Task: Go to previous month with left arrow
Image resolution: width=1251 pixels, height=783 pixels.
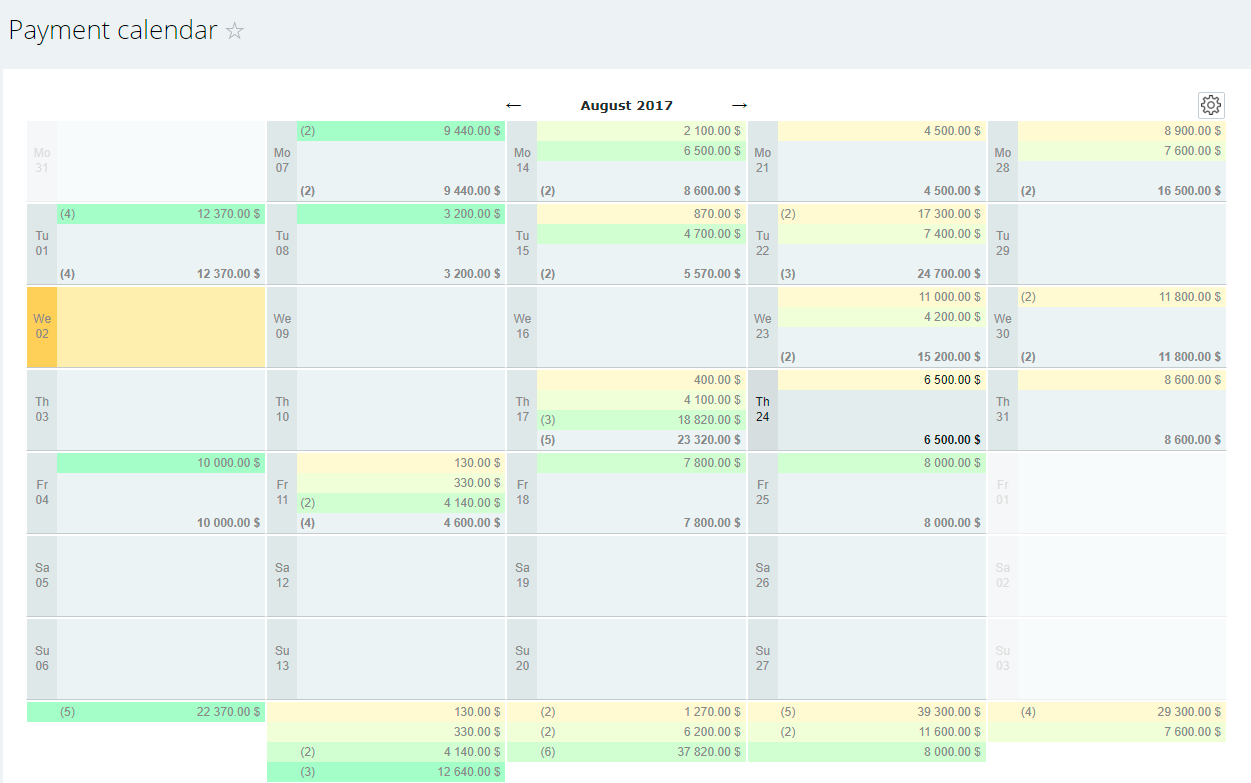Action: [514, 105]
